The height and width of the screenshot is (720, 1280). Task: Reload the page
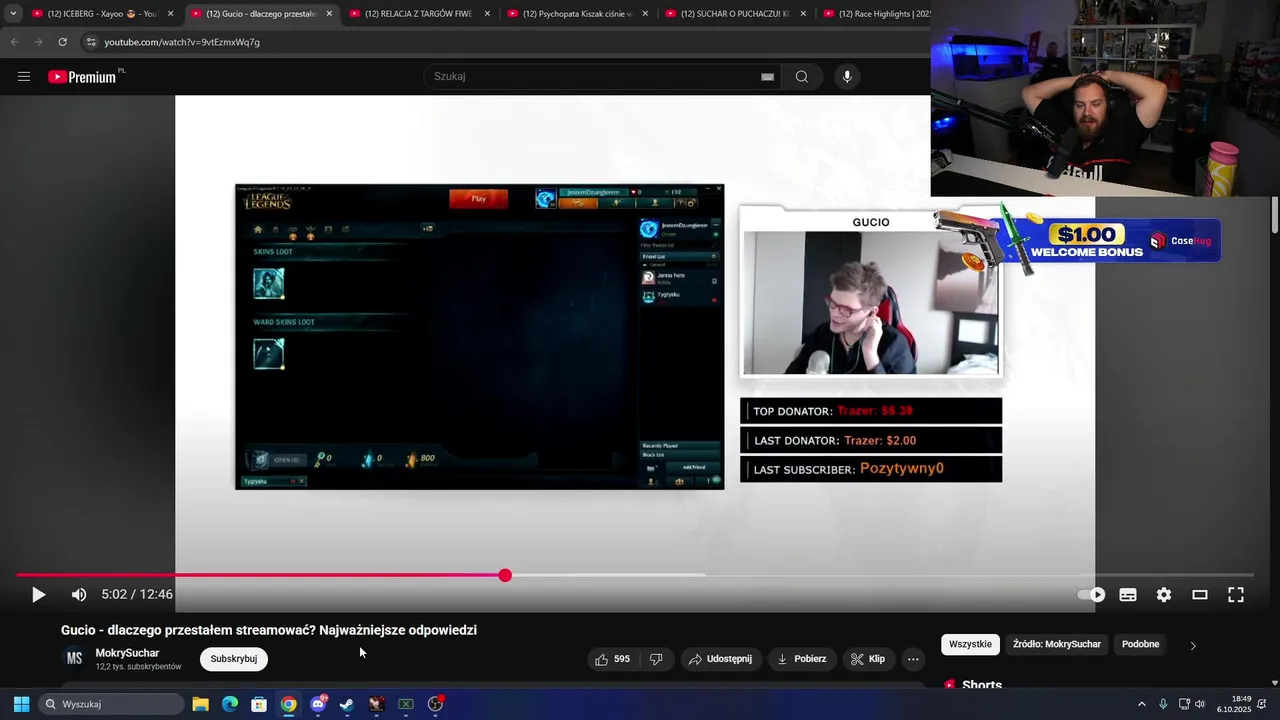click(62, 42)
